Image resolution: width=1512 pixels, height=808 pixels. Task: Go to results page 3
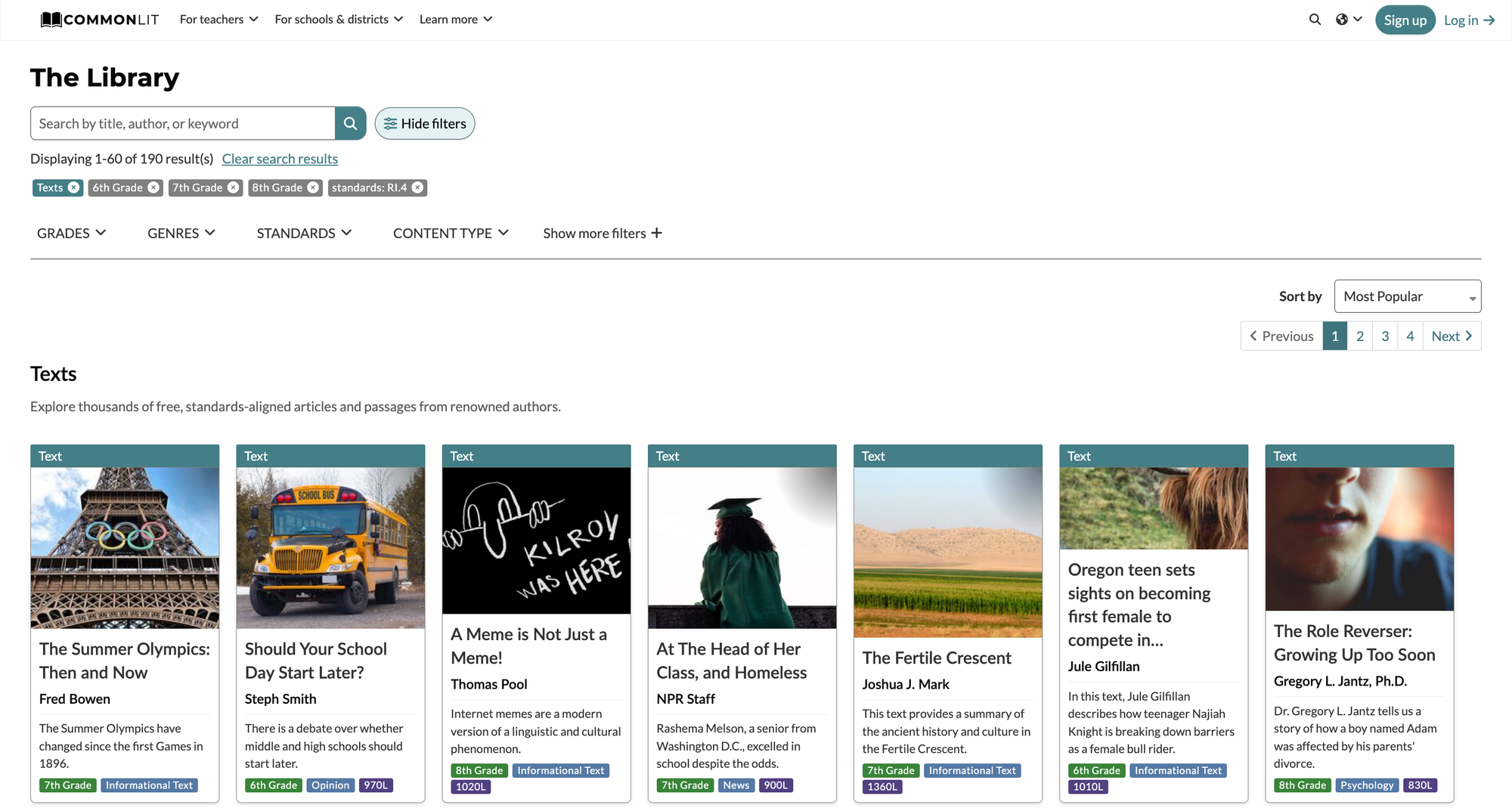[1385, 336]
